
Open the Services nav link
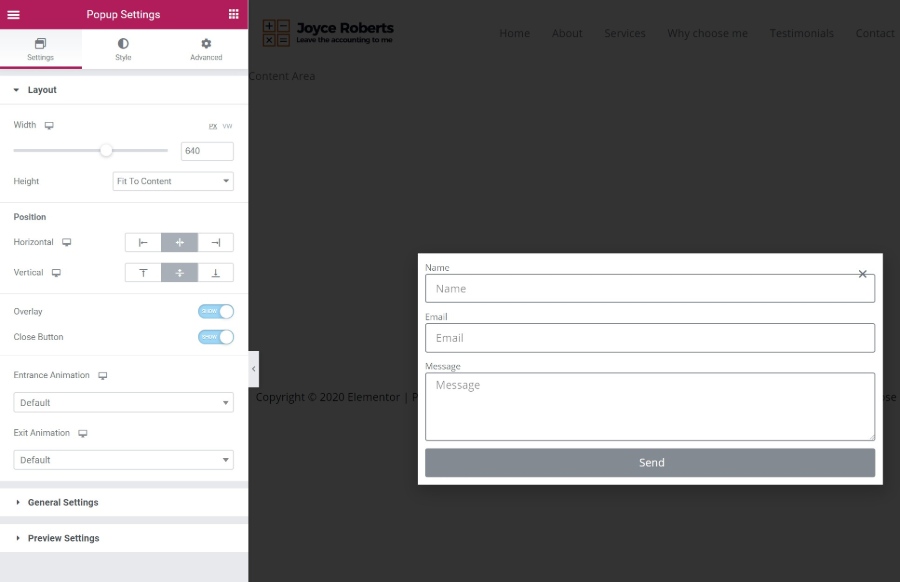click(624, 33)
